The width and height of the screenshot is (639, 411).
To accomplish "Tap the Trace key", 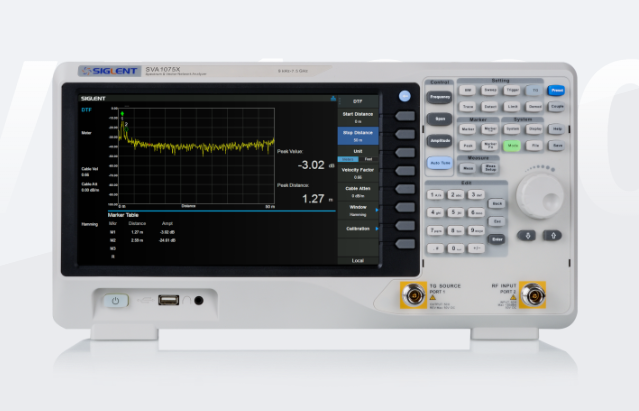I will (x=468, y=107).
